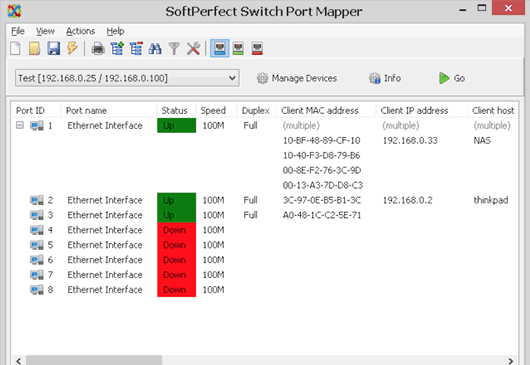Click the Speed column header
This screenshot has height=365, width=530.
(x=216, y=111)
